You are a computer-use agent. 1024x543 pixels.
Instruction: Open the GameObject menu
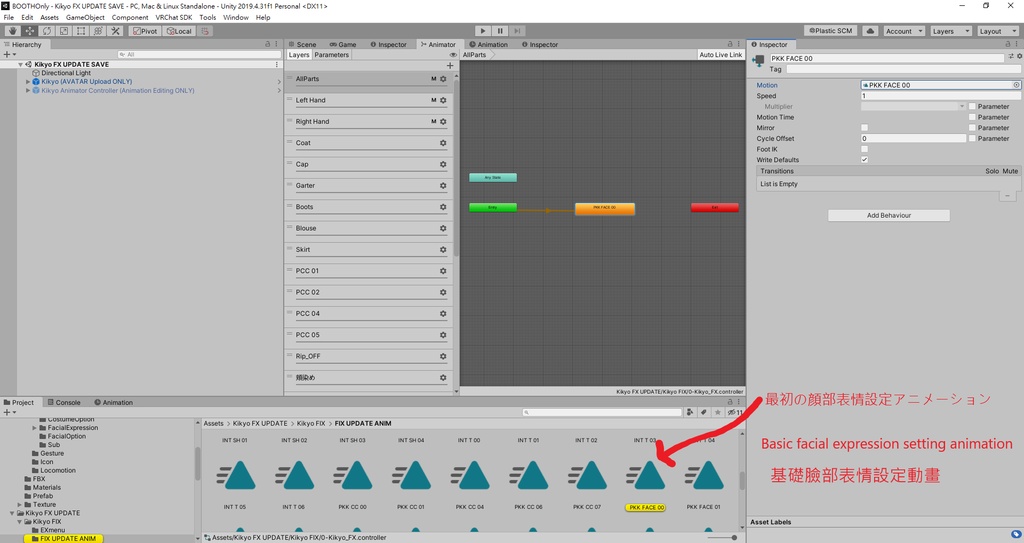point(85,18)
